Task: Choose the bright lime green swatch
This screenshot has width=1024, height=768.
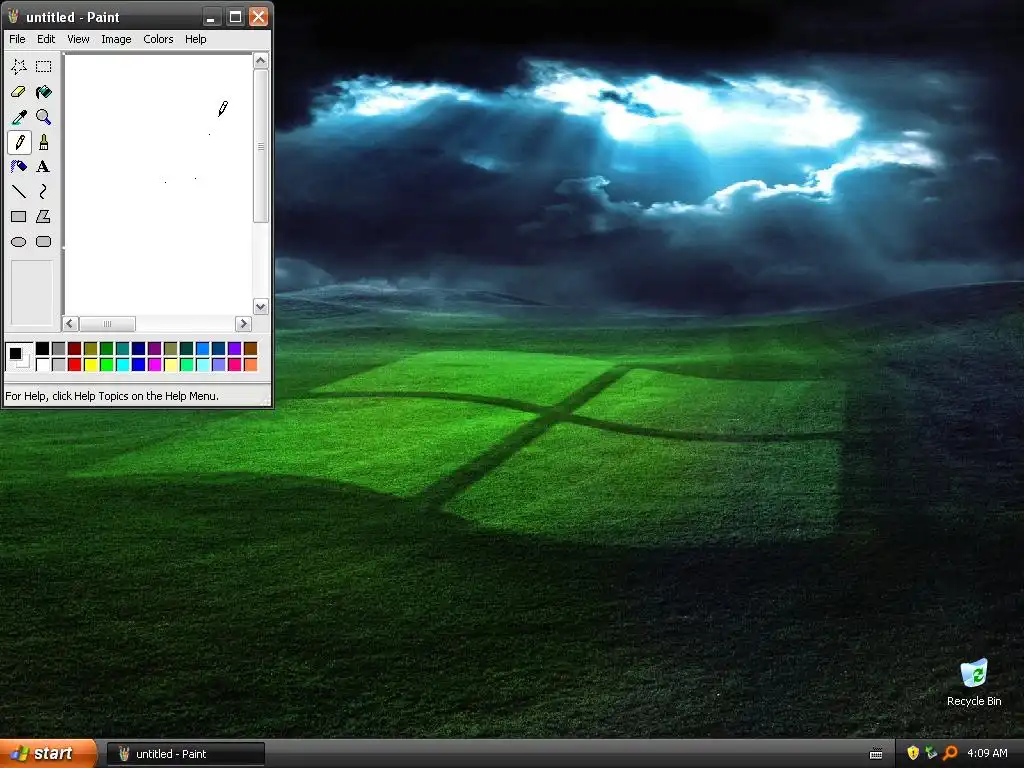Action: click(106, 364)
